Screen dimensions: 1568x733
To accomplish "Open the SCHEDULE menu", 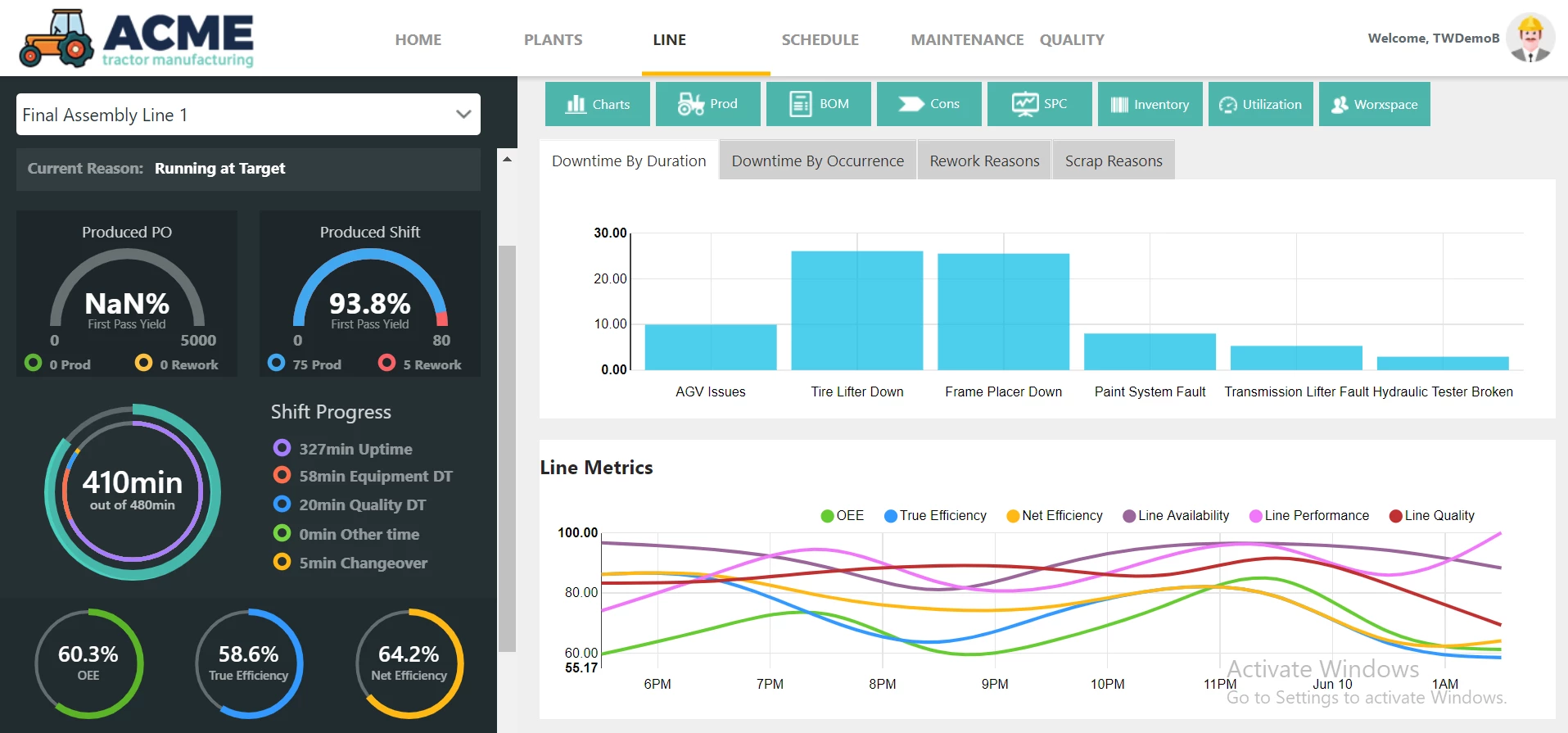I will (x=820, y=39).
